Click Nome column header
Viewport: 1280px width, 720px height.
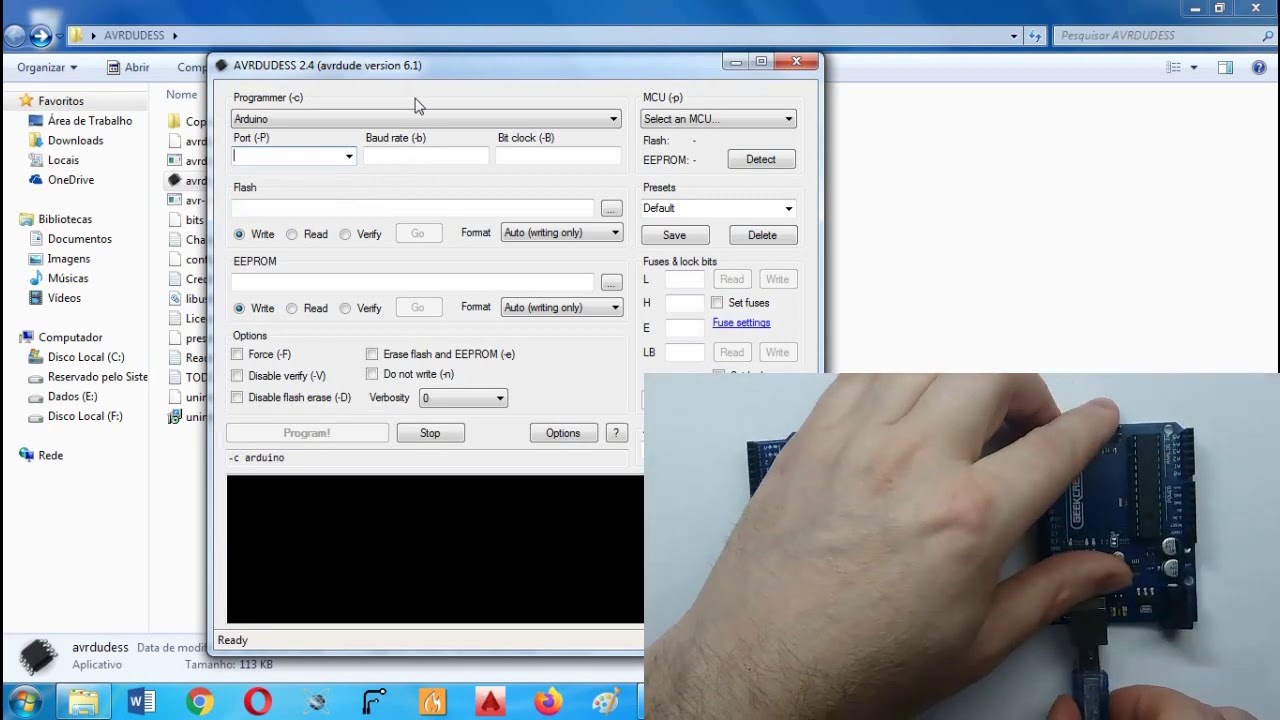(181, 95)
